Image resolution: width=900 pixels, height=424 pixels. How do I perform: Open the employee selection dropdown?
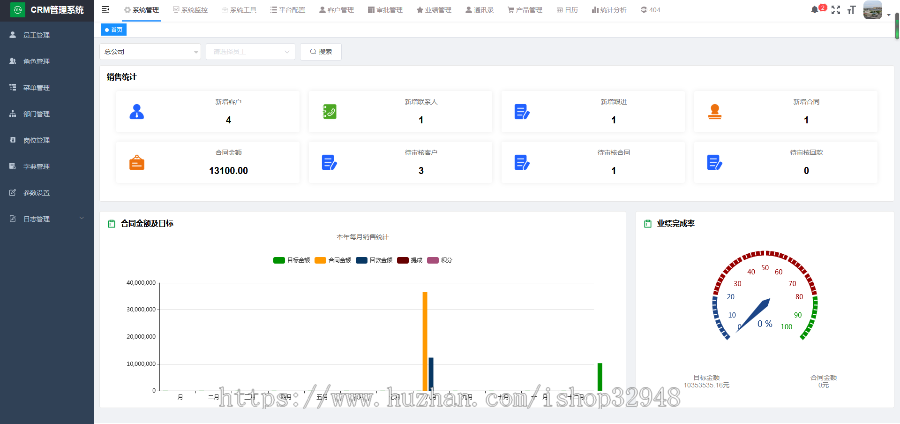pyautogui.click(x=250, y=51)
